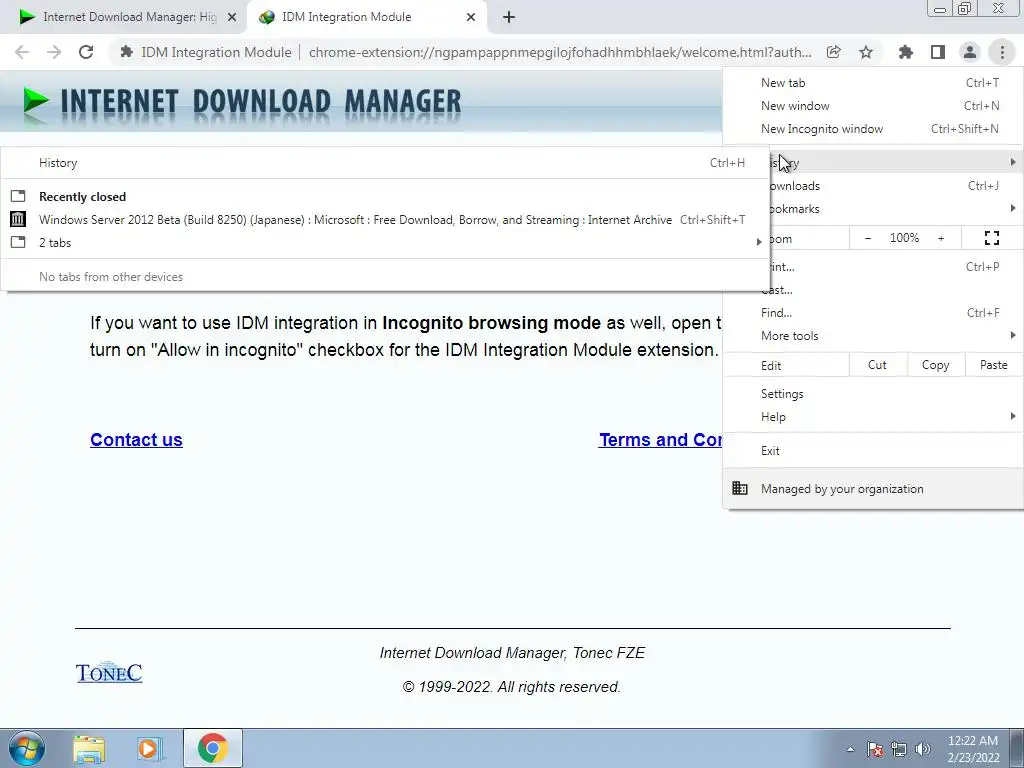
Task: Increase zoom with the plus button
Action: pyautogui.click(x=941, y=238)
